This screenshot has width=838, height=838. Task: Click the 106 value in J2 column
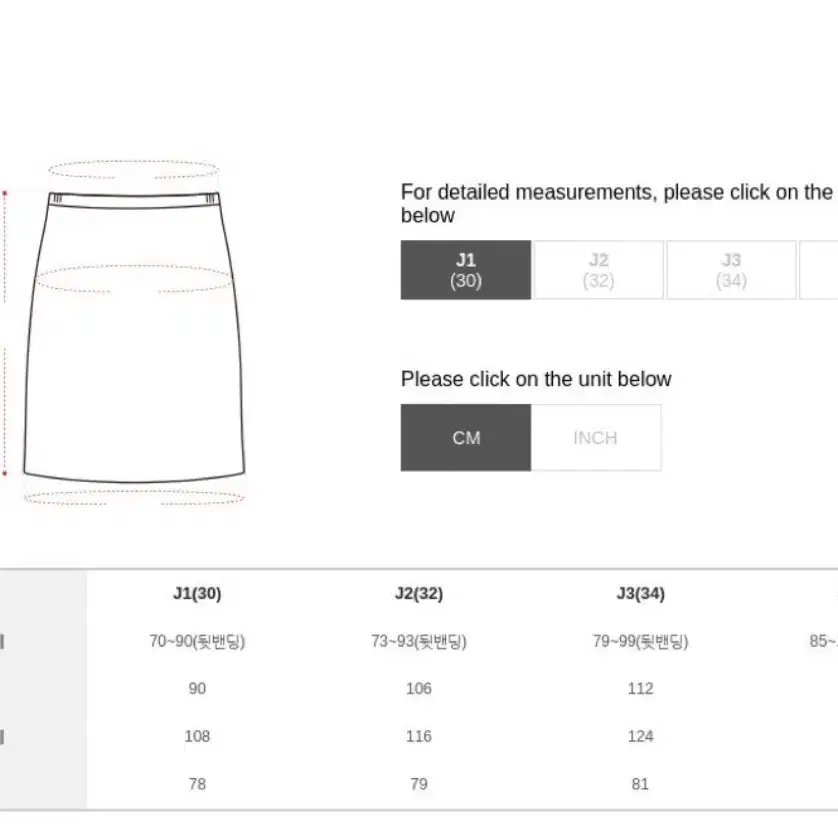pyautogui.click(x=419, y=688)
